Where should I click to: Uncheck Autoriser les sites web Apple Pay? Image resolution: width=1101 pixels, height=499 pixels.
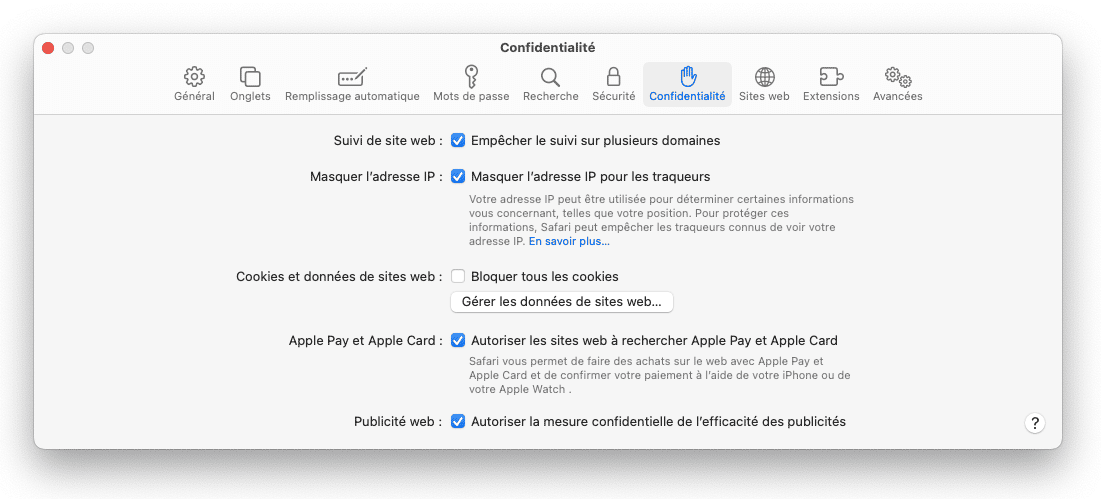pos(458,340)
